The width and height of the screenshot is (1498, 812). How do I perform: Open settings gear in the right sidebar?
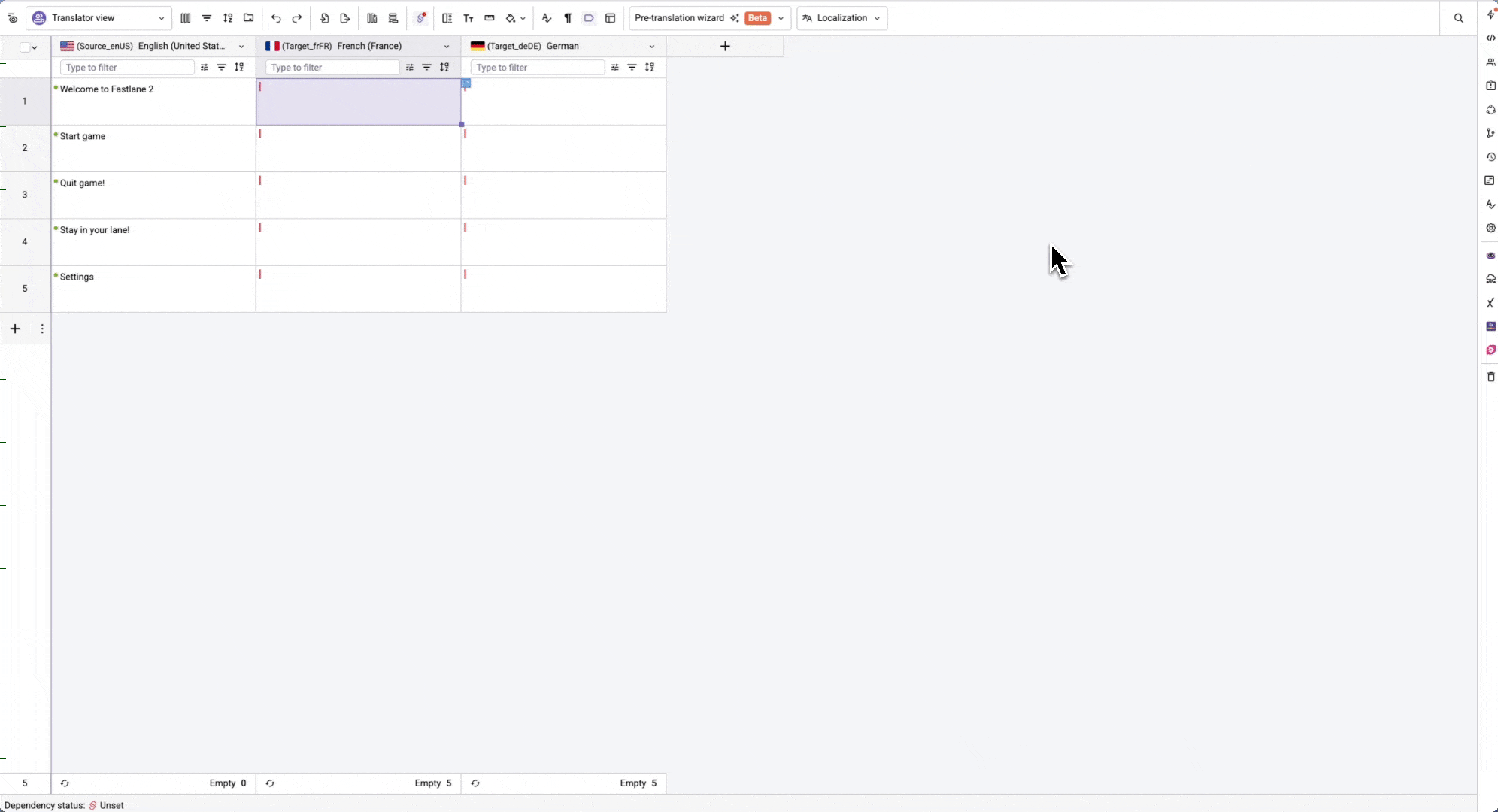1491,228
